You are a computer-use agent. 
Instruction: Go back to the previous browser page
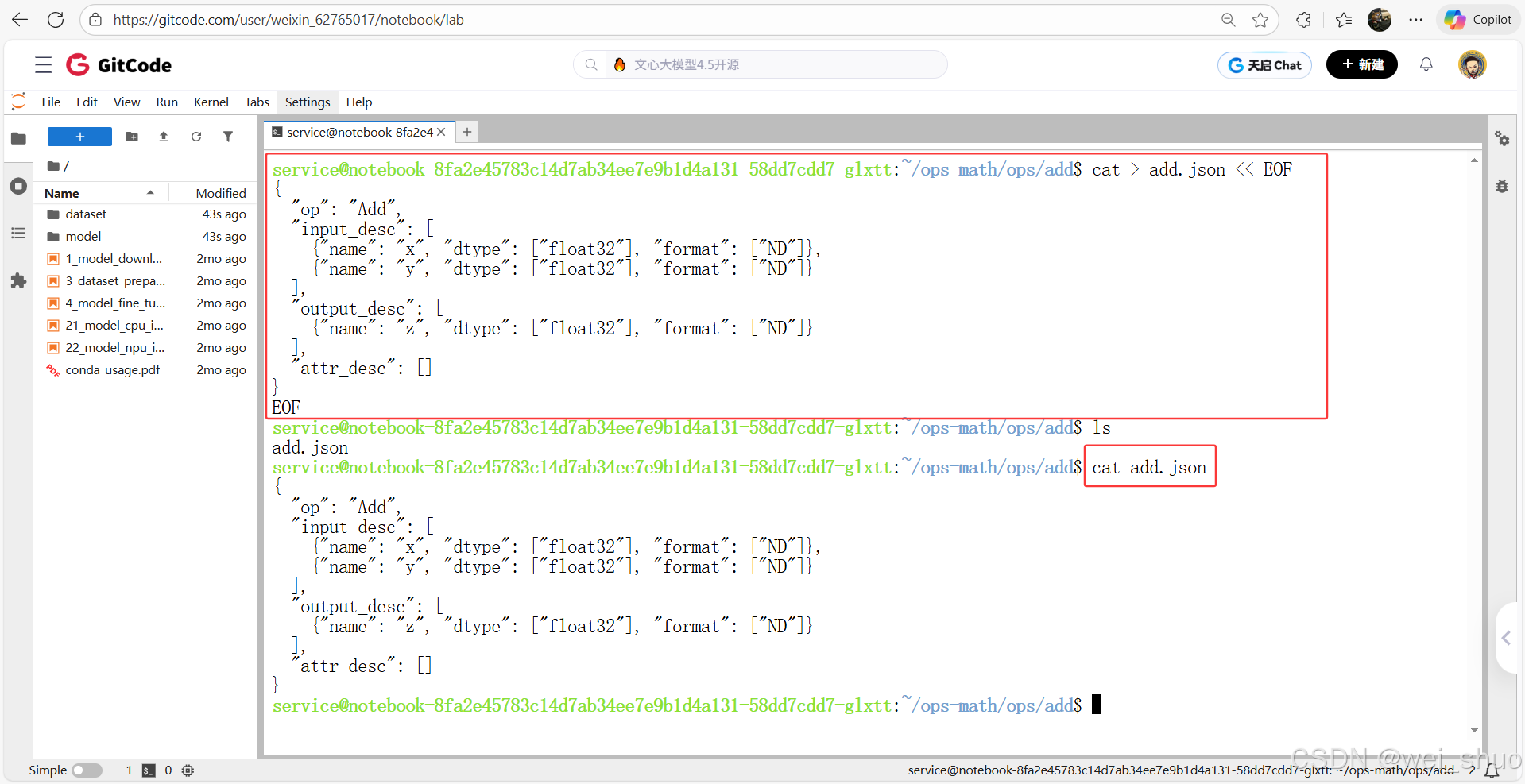[20, 20]
